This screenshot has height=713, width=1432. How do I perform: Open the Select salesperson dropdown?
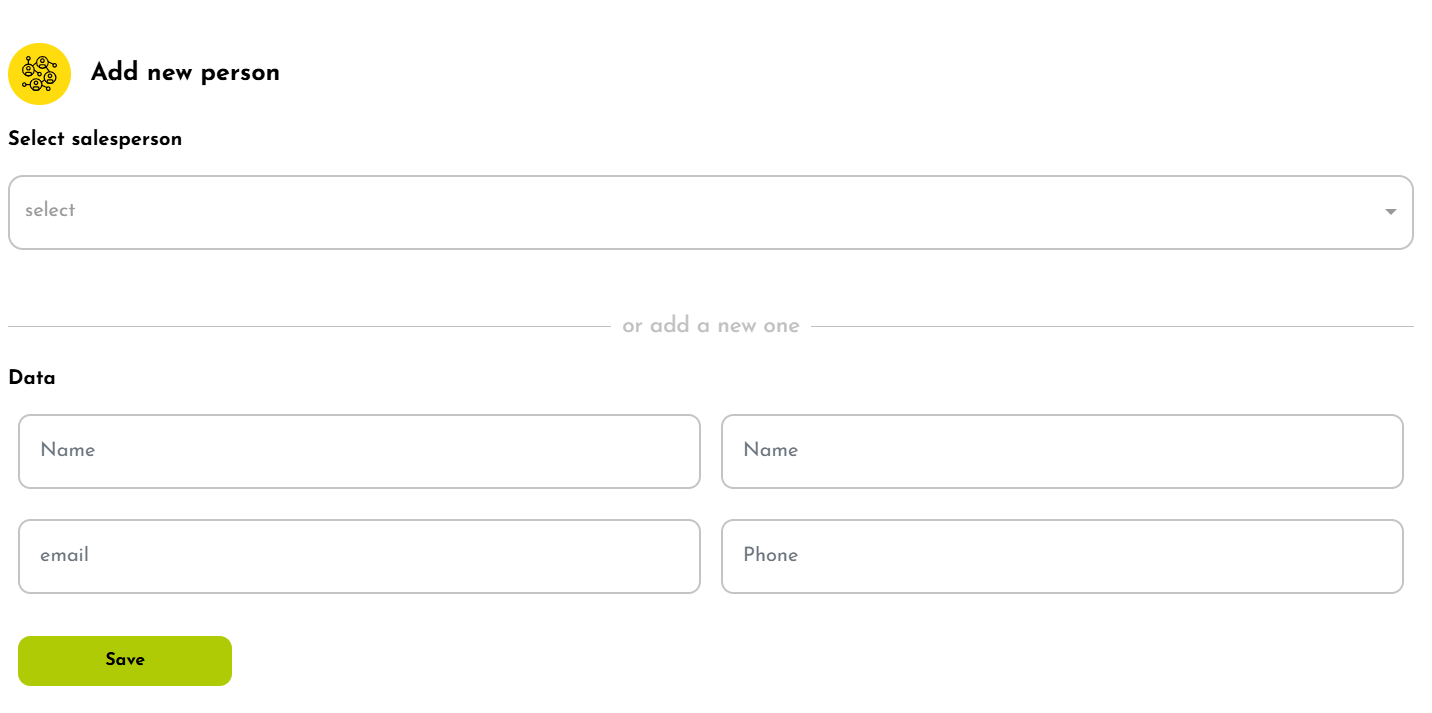point(700,212)
